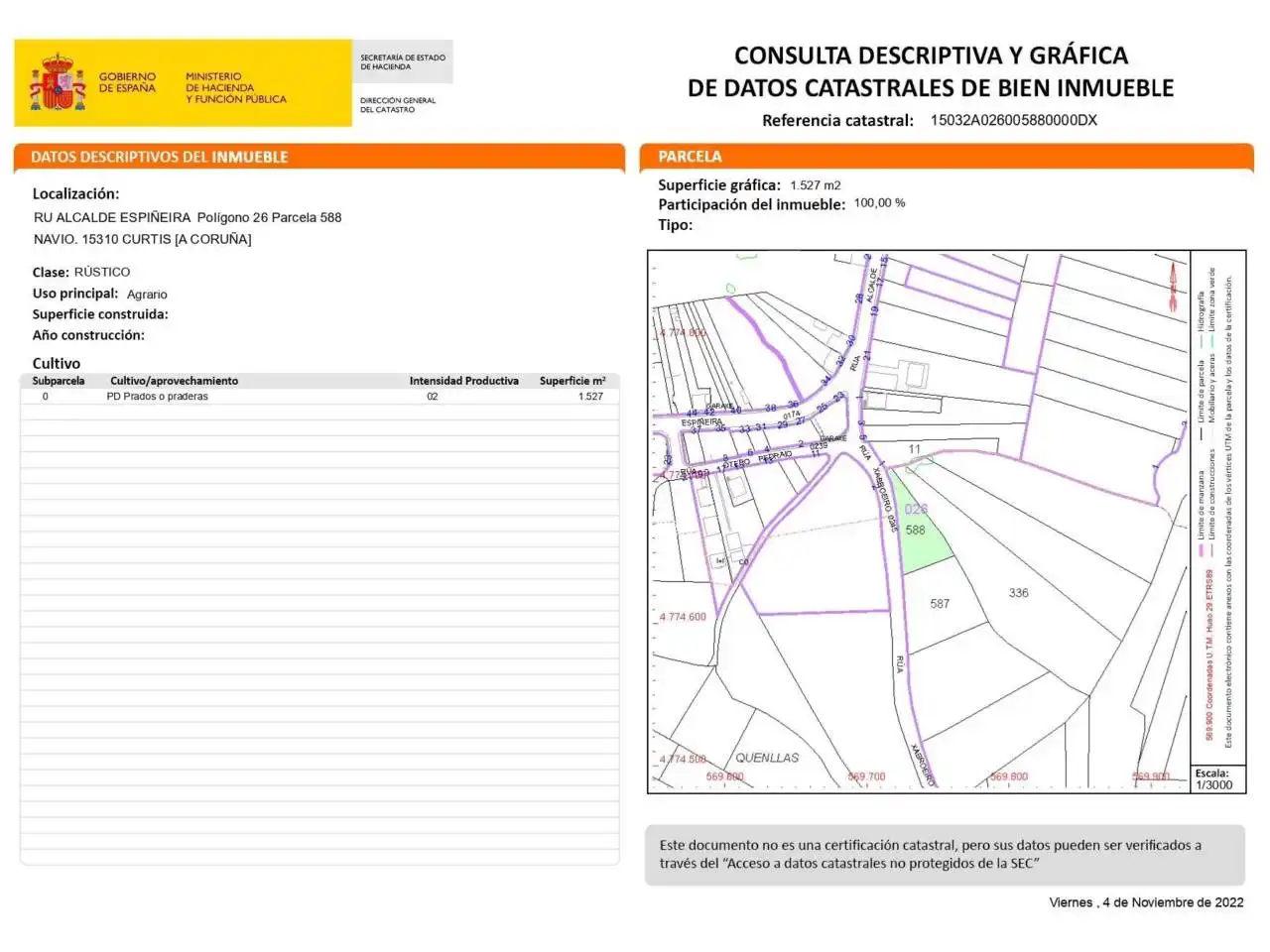Click the "Uso principal:" label
This screenshot has height=952, width=1270.
tap(74, 294)
